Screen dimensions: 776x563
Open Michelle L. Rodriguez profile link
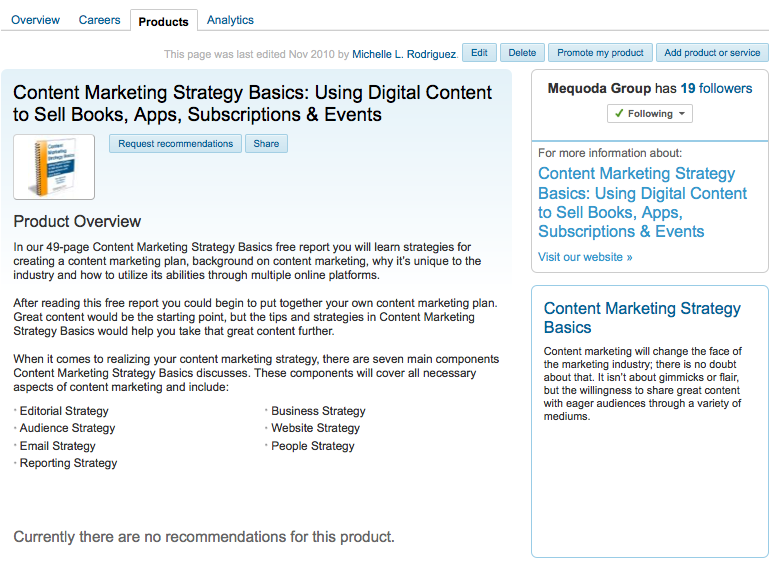click(404, 54)
